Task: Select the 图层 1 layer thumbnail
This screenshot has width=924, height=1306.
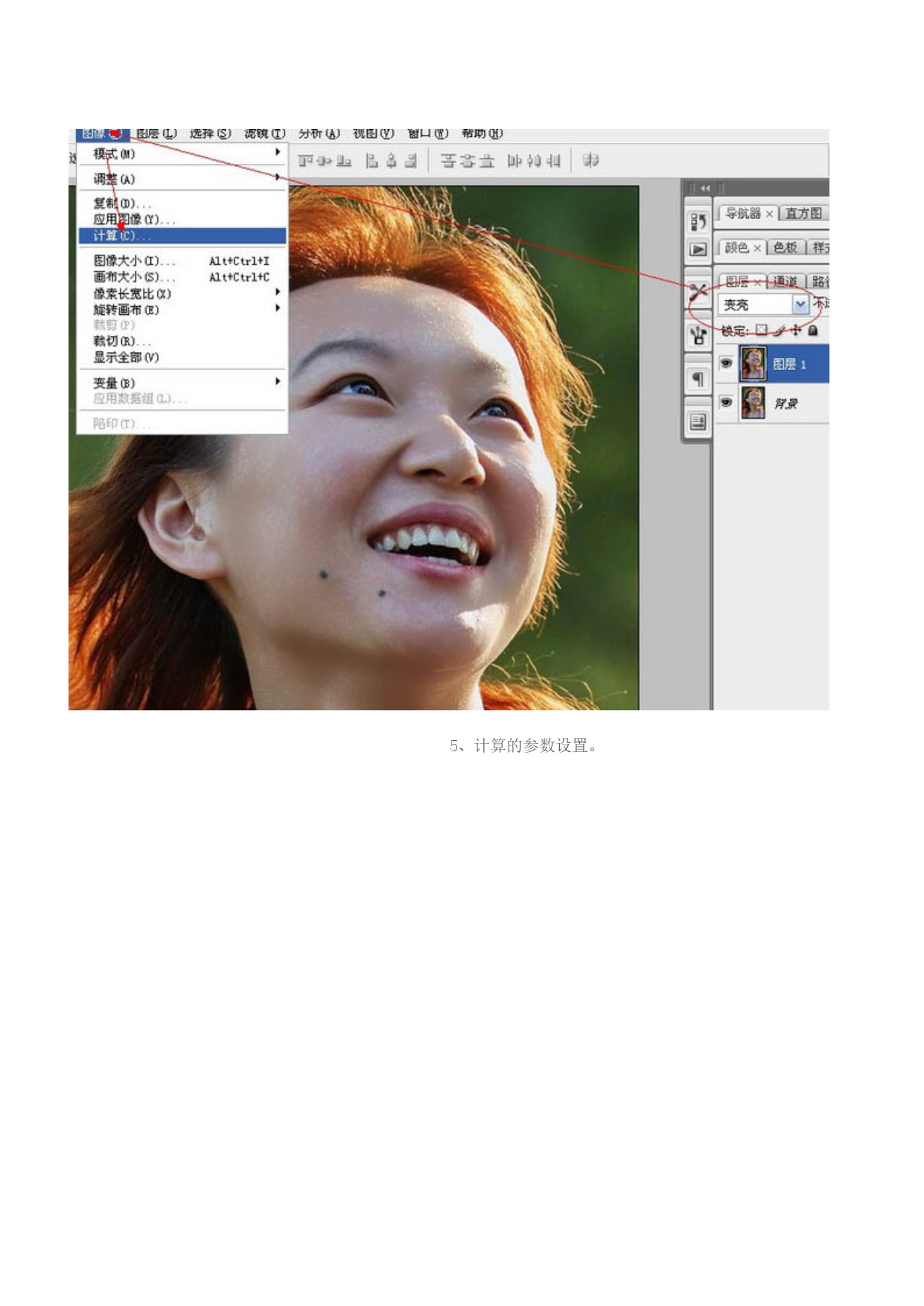Action: click(753, 363)
